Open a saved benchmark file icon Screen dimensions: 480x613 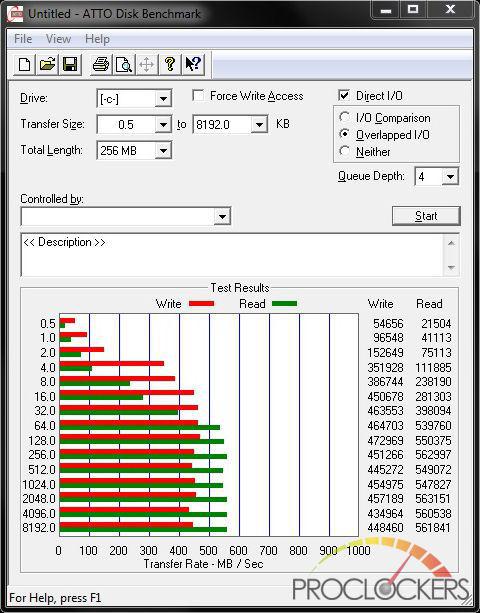(x=47, y=65)
